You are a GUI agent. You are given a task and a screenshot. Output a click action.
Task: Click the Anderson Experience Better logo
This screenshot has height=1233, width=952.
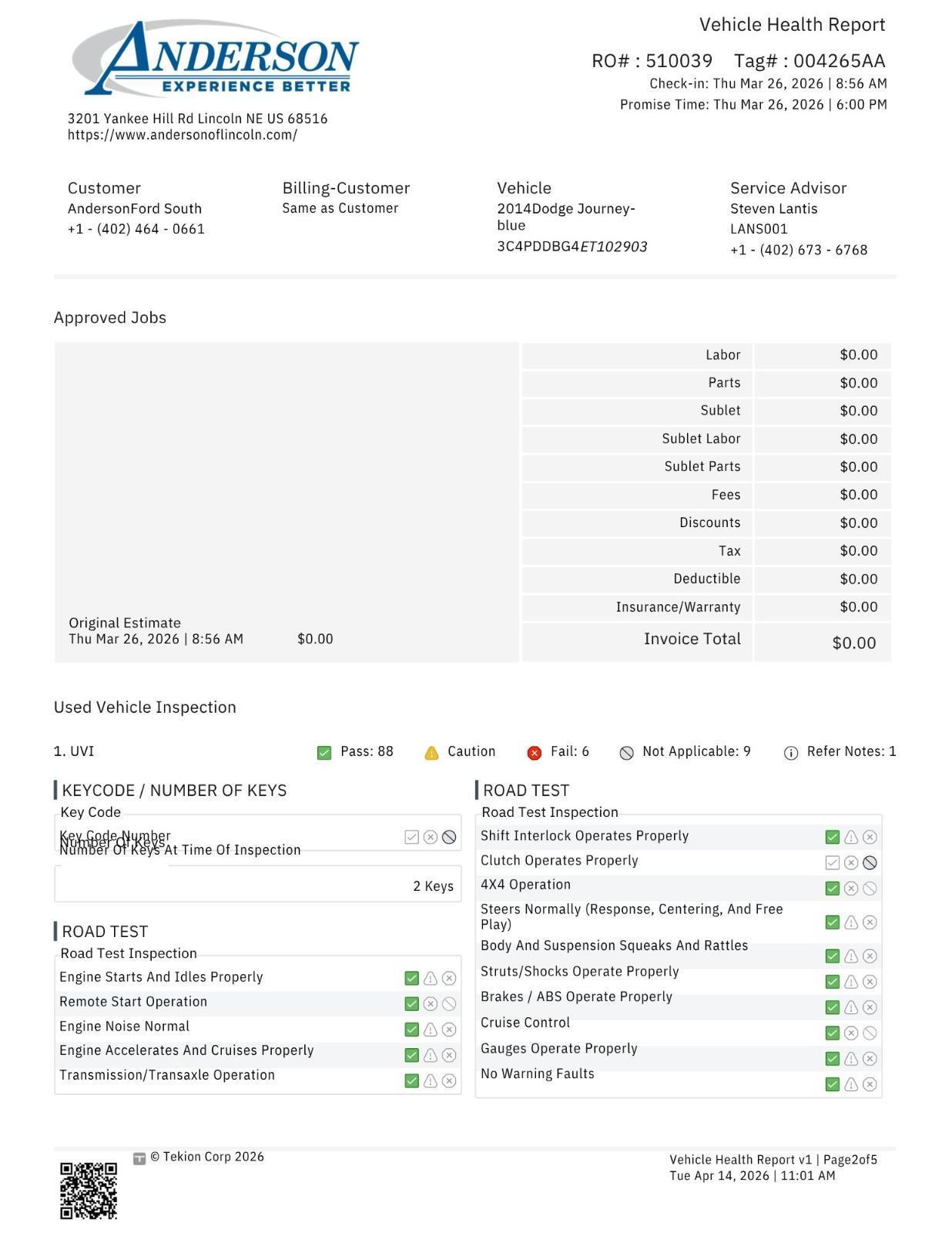[x=215, y=58]
